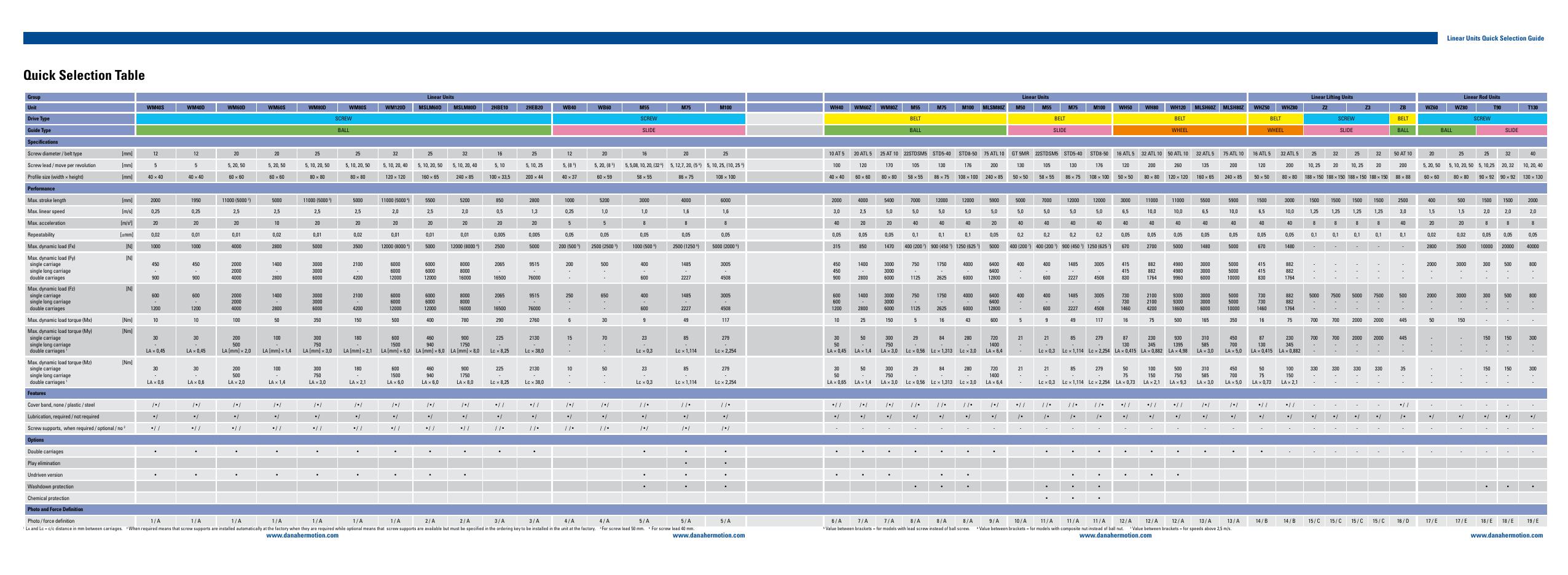
Task: Select the '100 × 33,5' profile size cell
Action: tap(500, 177)
